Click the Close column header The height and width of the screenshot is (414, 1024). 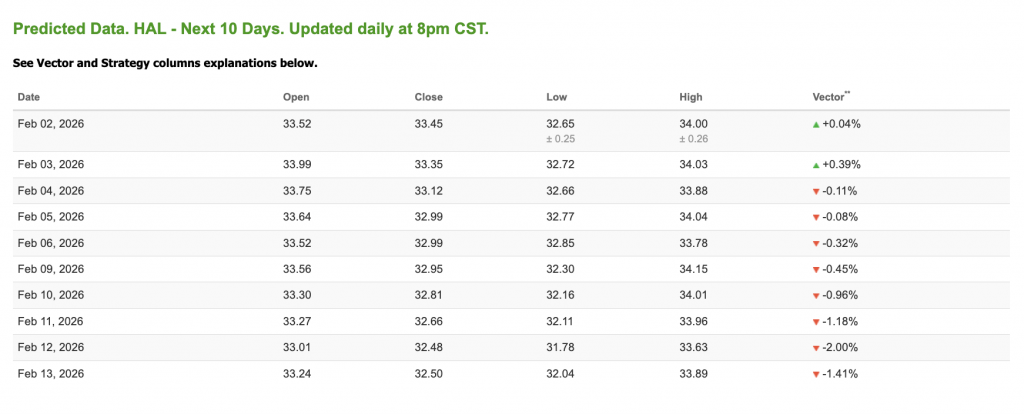pos(428,97)
